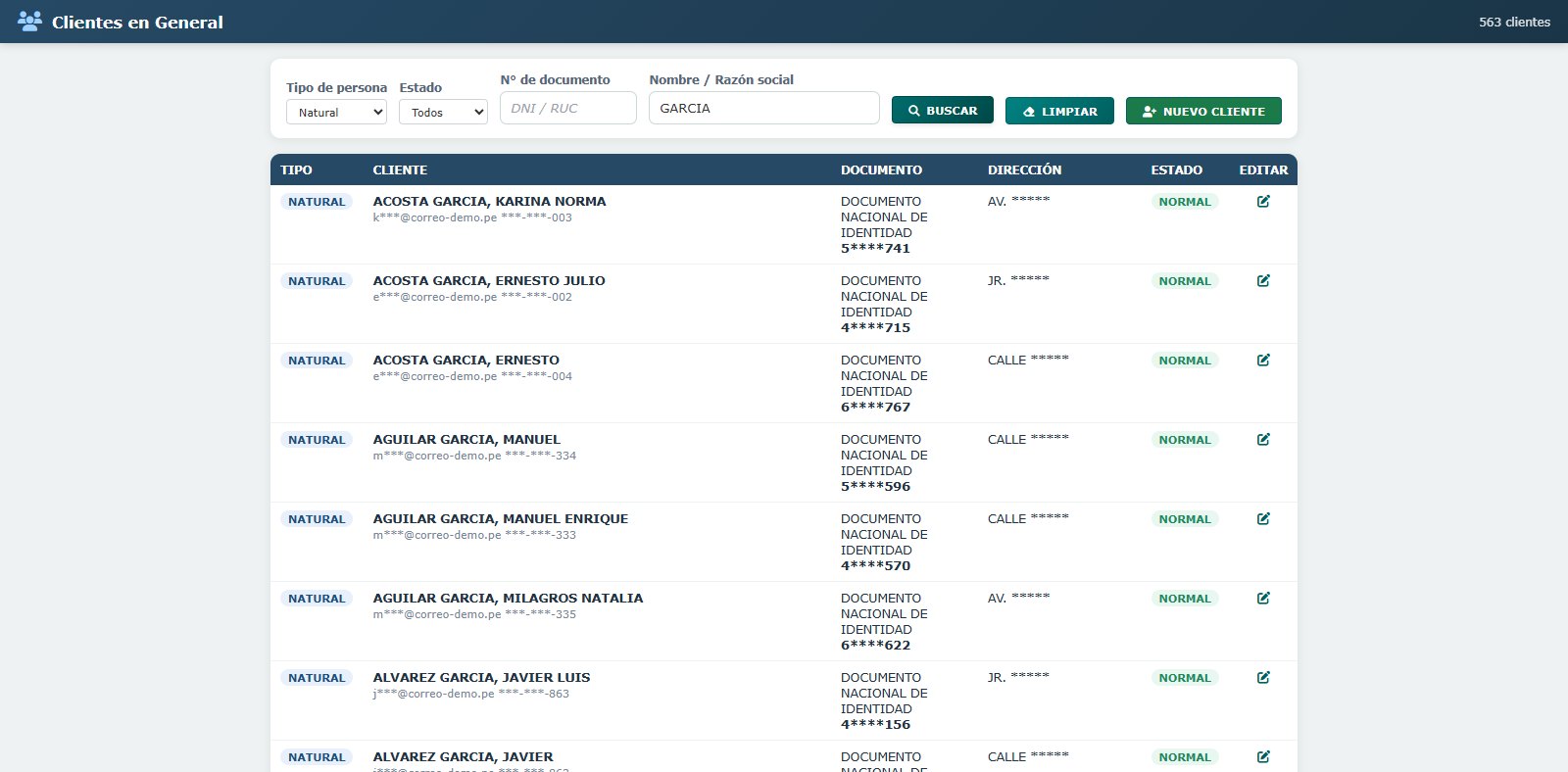The height and width of the screenshot is (772, 1568).
Task: Edit client ACOSTA GARCIA, ERNESTO JULIO
Action: [x=1263, y=280]
